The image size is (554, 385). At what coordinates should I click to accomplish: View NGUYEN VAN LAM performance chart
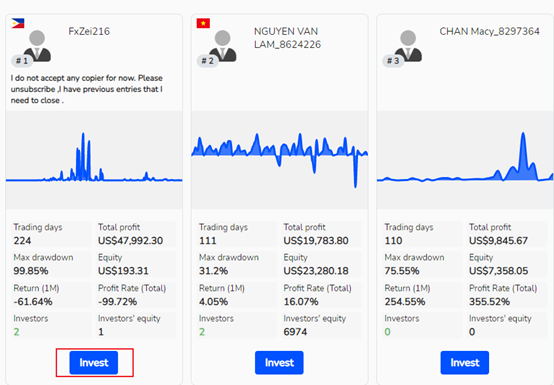[x=279, y=160]
